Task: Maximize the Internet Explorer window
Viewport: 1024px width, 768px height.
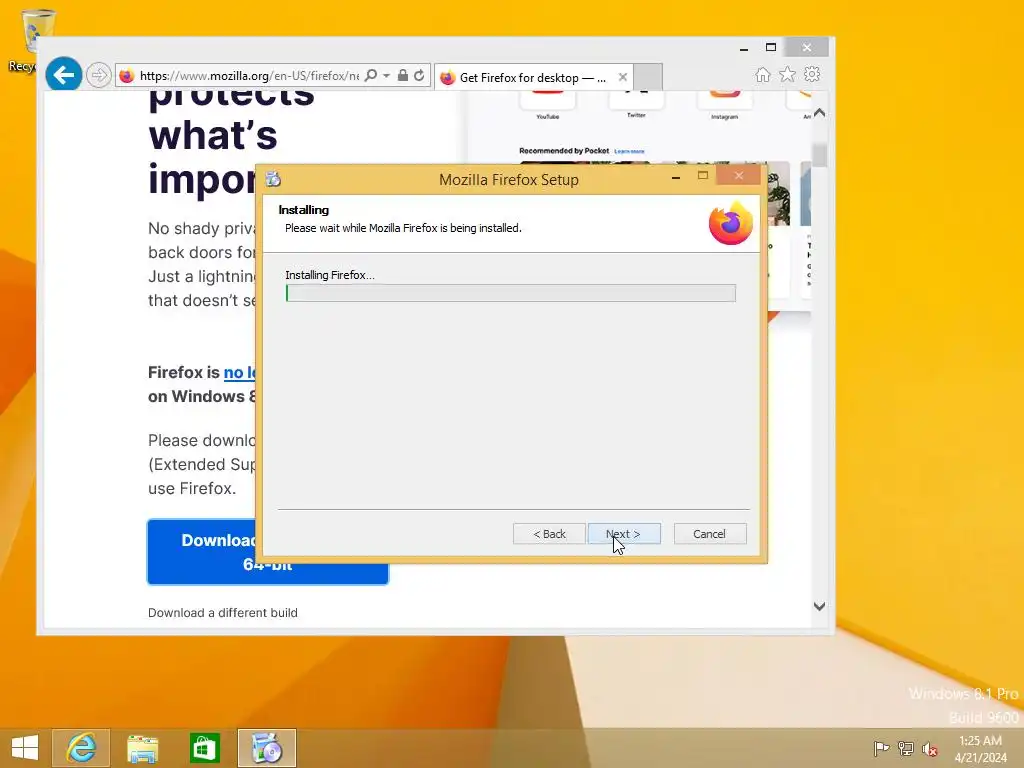Action: point(771,48)
